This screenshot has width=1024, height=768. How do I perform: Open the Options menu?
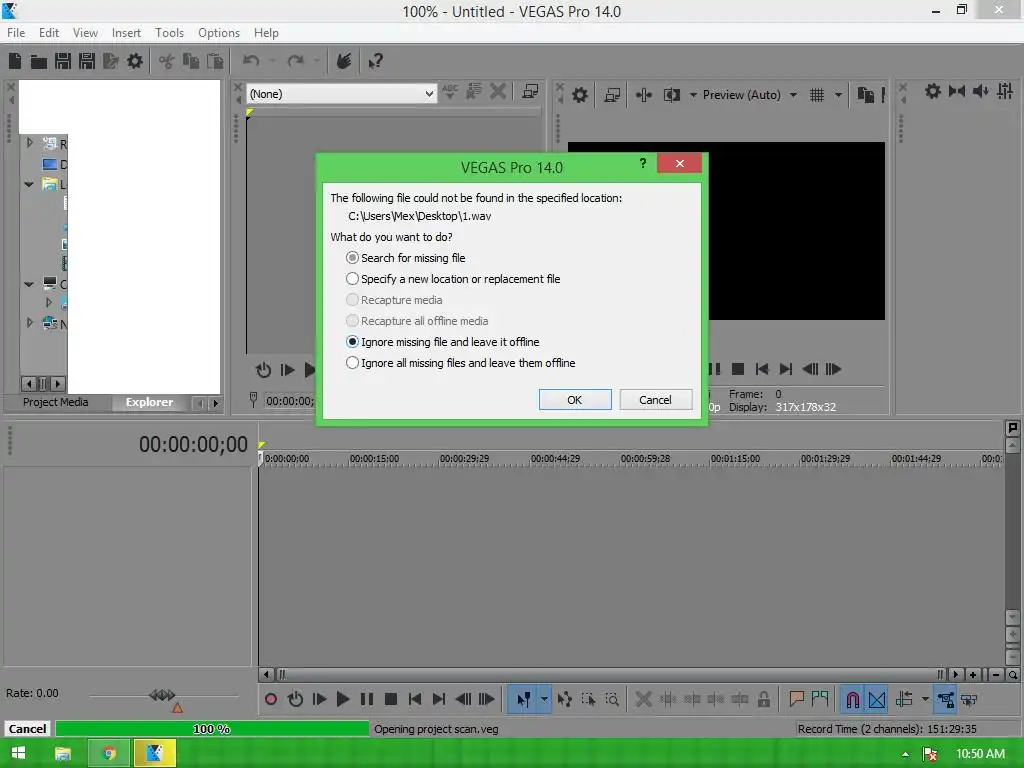pyautogui.click(x=219, y=33)
